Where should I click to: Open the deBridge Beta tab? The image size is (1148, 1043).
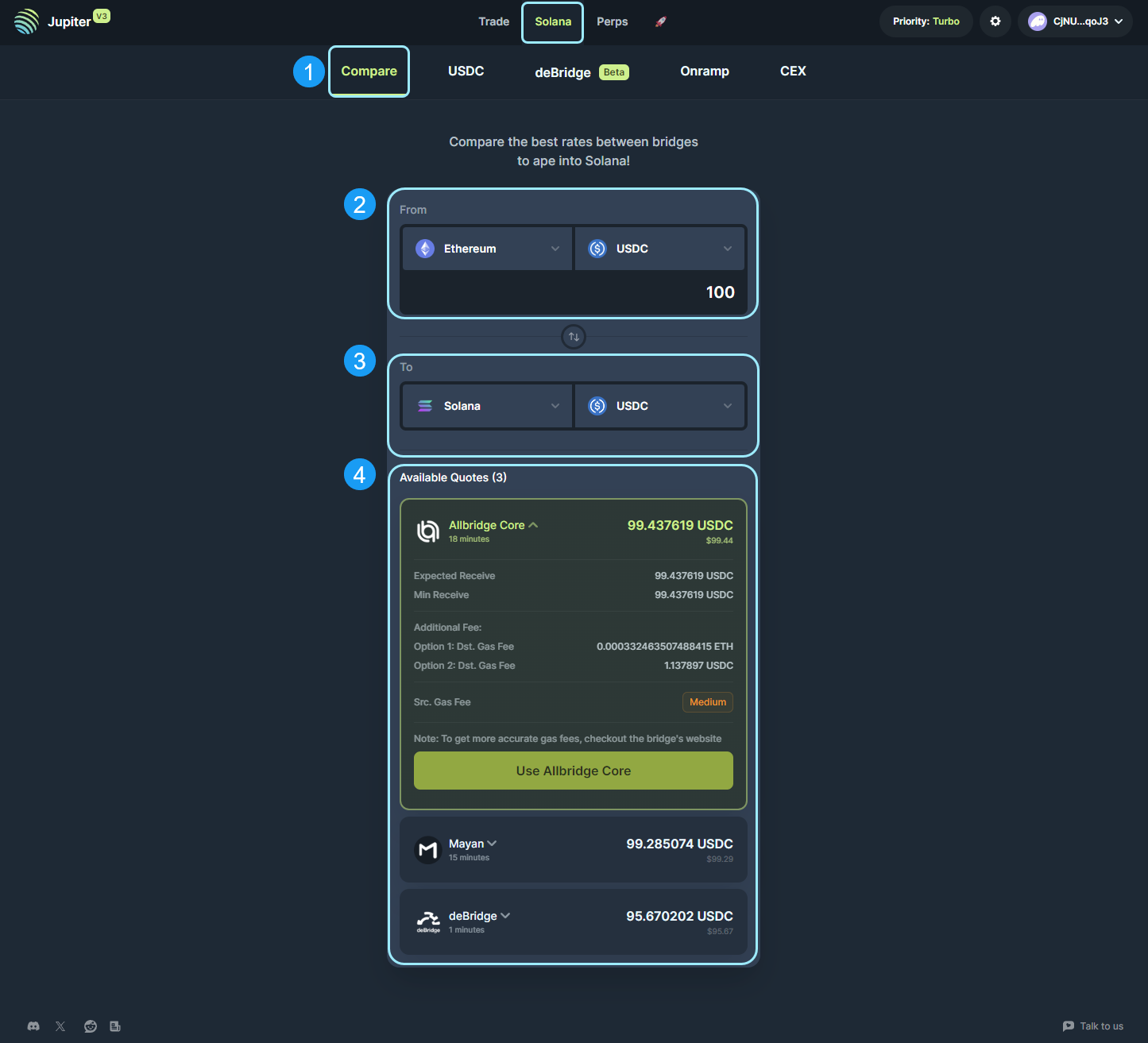coord(582,72)
